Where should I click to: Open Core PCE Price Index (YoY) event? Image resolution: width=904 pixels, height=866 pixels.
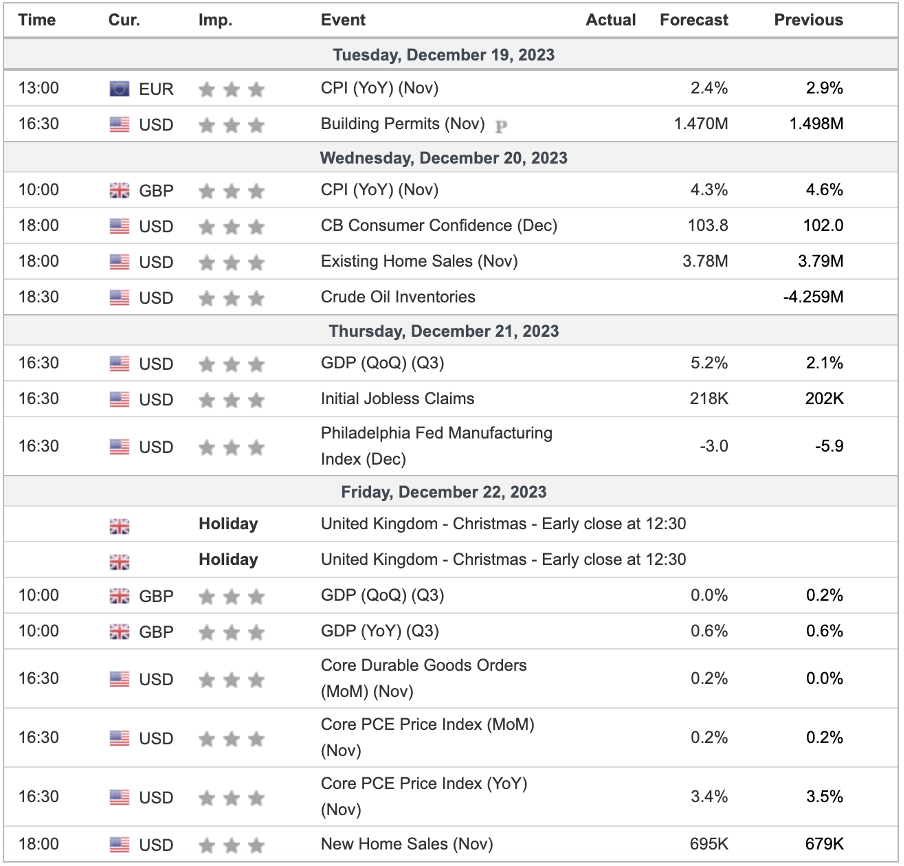point(424,796)
